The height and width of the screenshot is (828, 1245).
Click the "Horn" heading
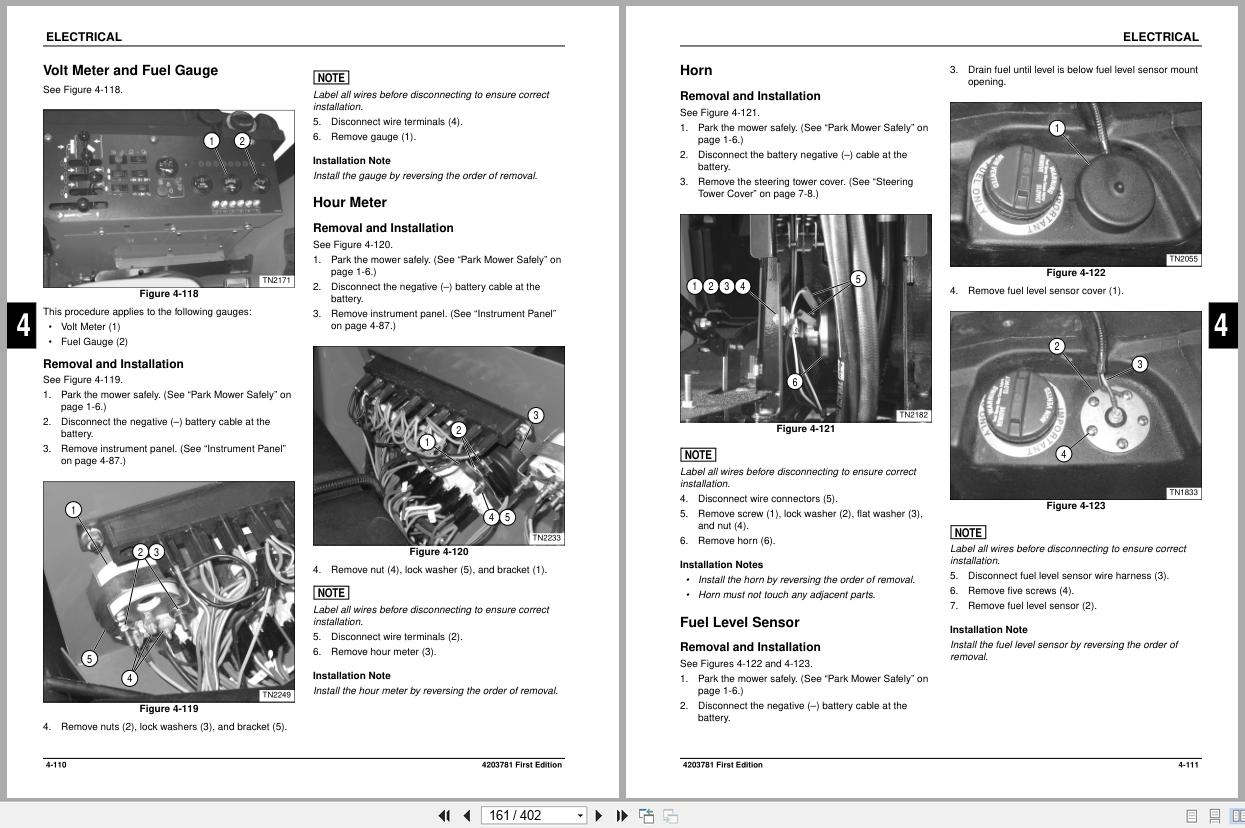coord(696,70)
